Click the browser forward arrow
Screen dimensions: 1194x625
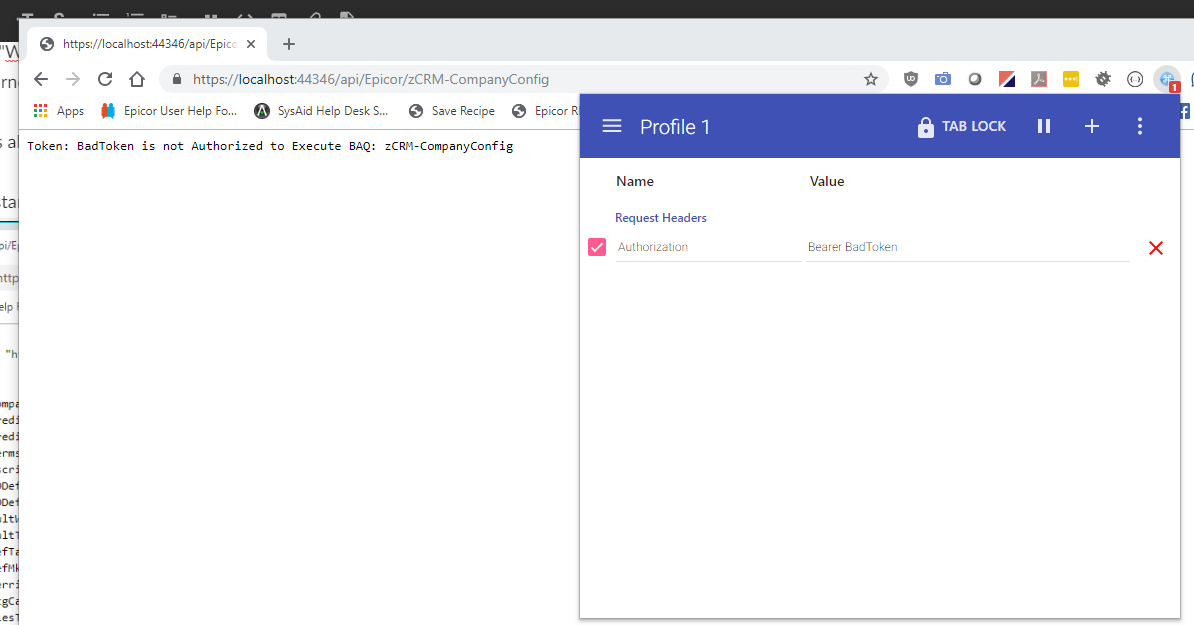[x=73, y=79]
